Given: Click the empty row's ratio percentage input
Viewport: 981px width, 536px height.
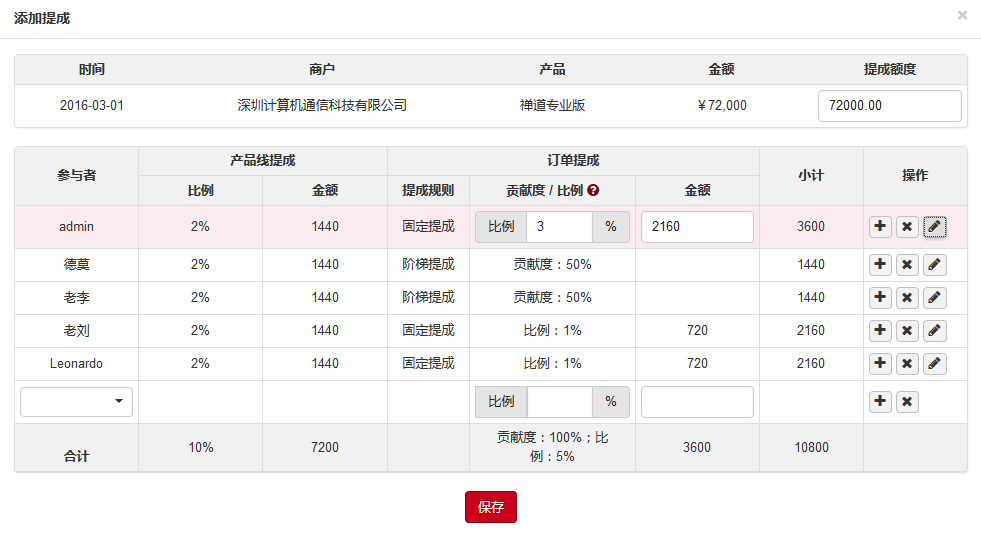Looking at the screenshot, I should click(x=559, y=402).
